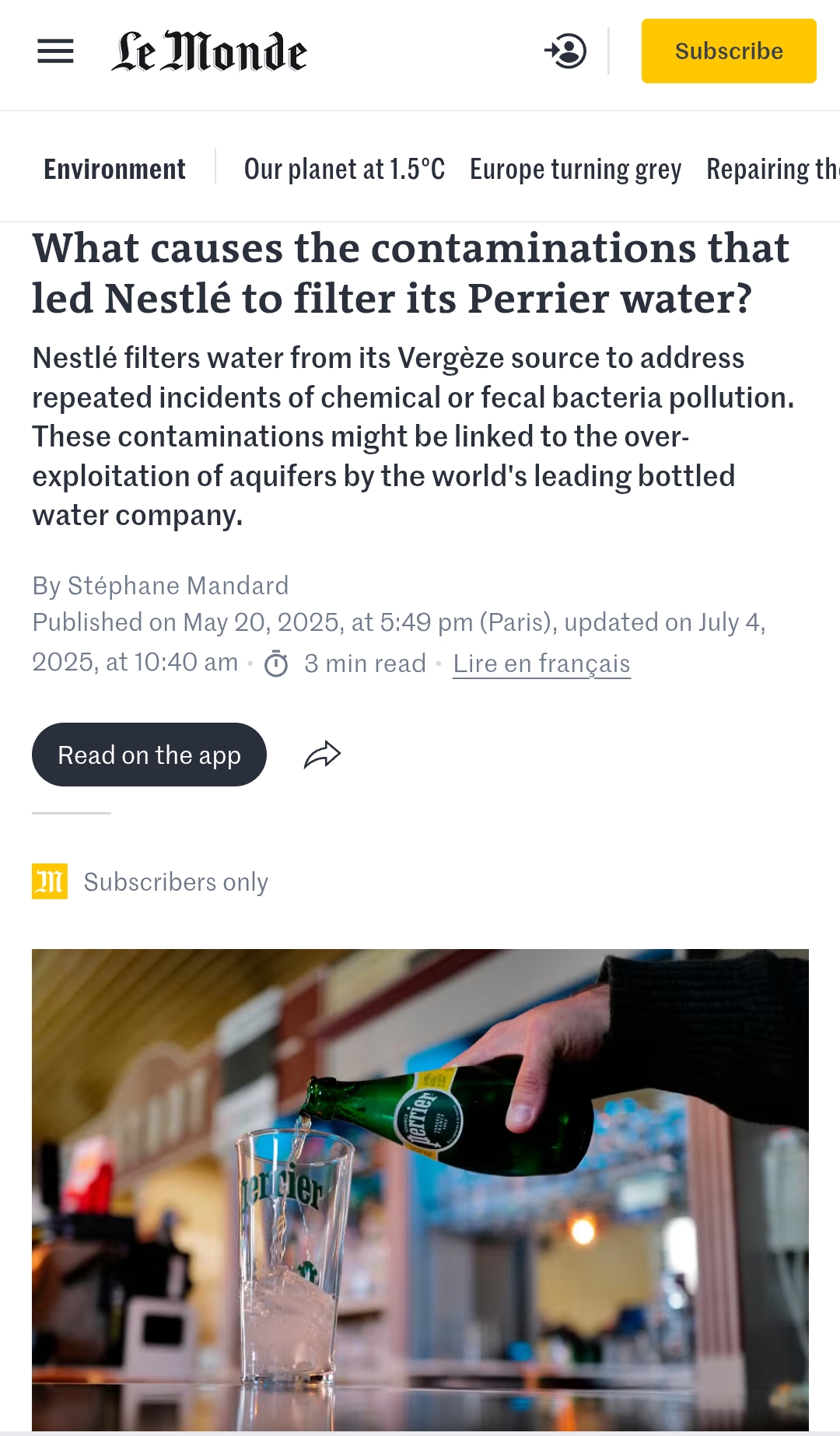Tap the Read on the app button
The width and height of the screenshot is (840, 1436).
pos(149,755)
